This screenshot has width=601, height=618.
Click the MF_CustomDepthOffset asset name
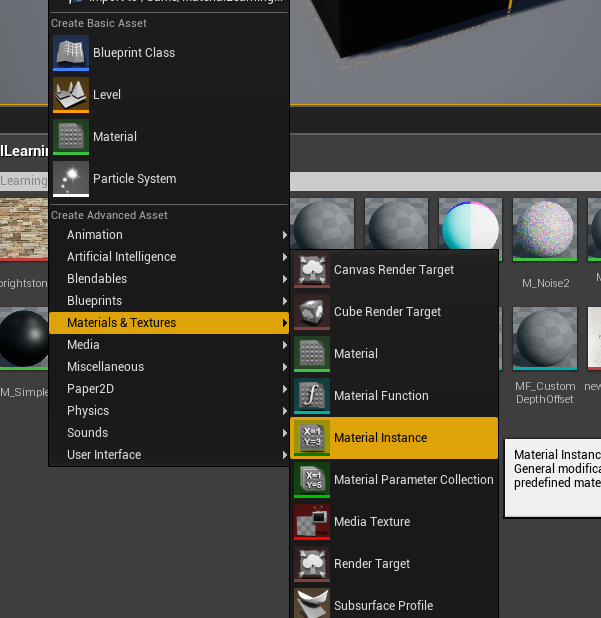545,393
